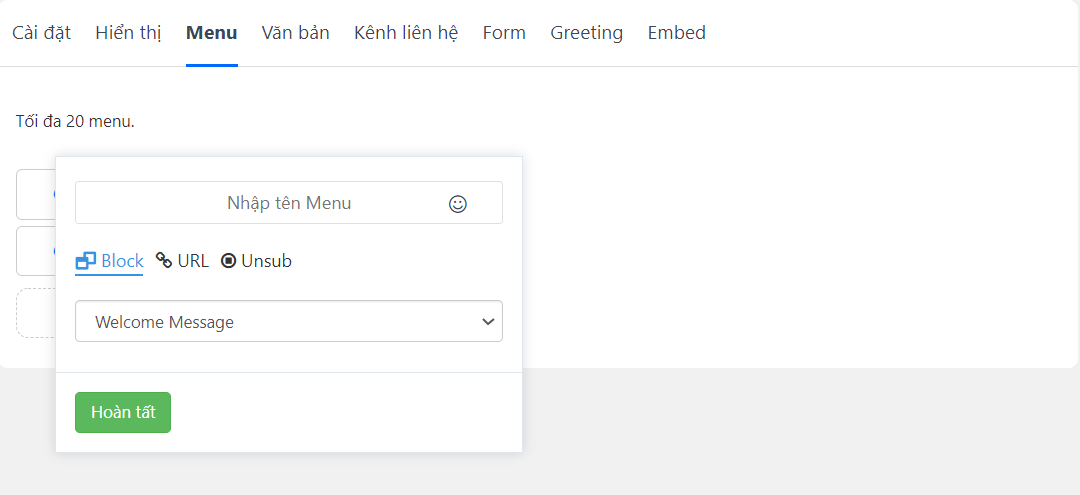Click the second menu item box behind popup

tap(36, 251)
